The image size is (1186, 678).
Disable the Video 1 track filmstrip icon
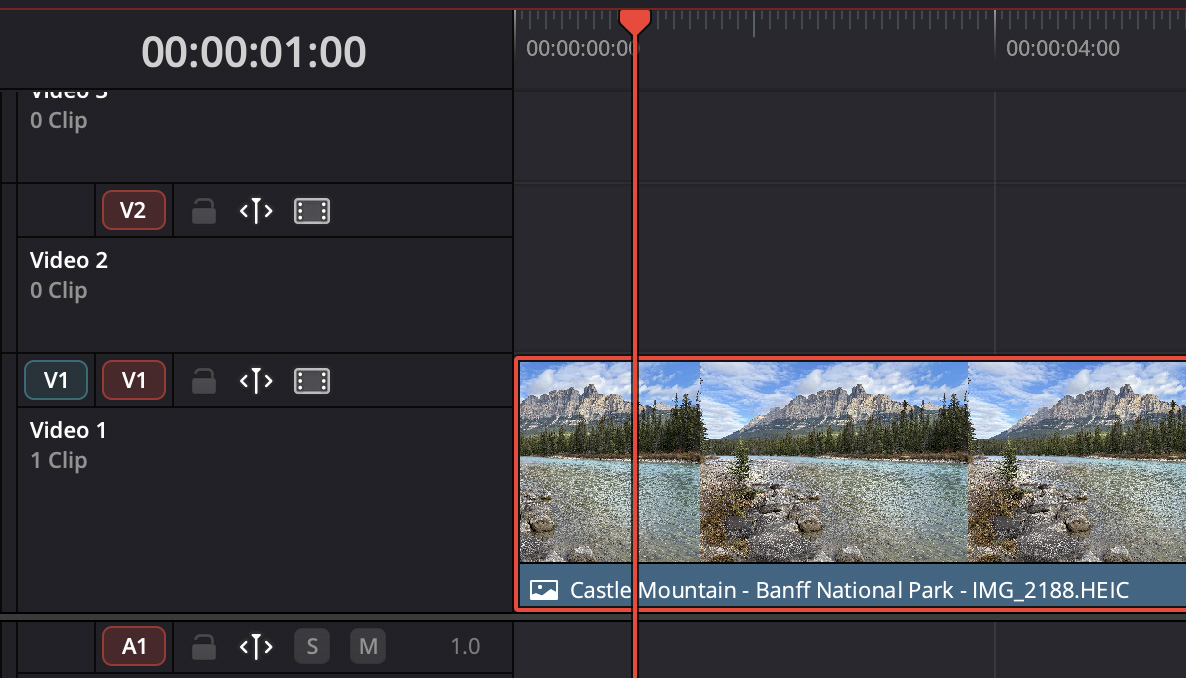click(312, 381)
